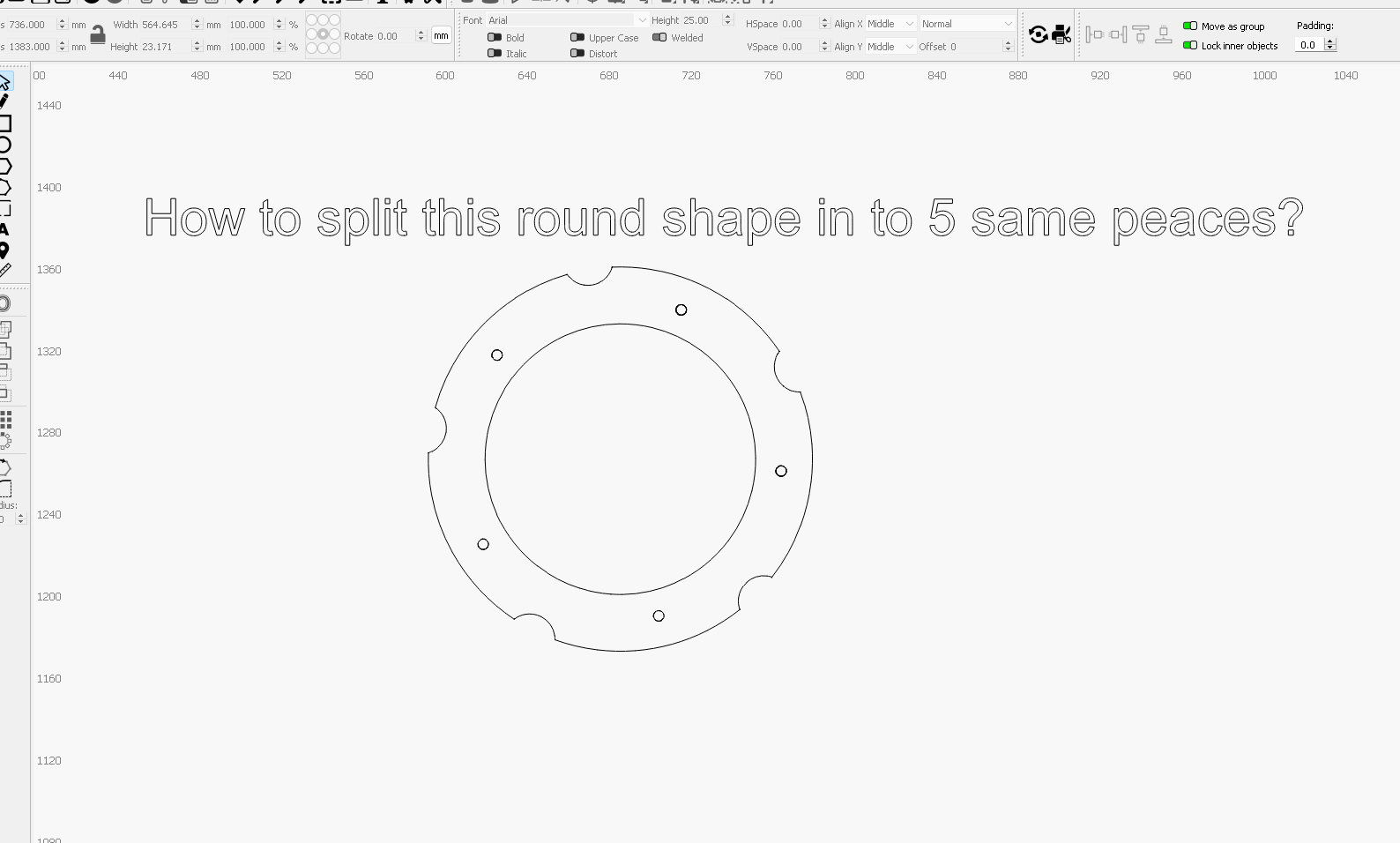Click the Height 23.171 field
1400x843 pixels.
click(x=165, y=47)
